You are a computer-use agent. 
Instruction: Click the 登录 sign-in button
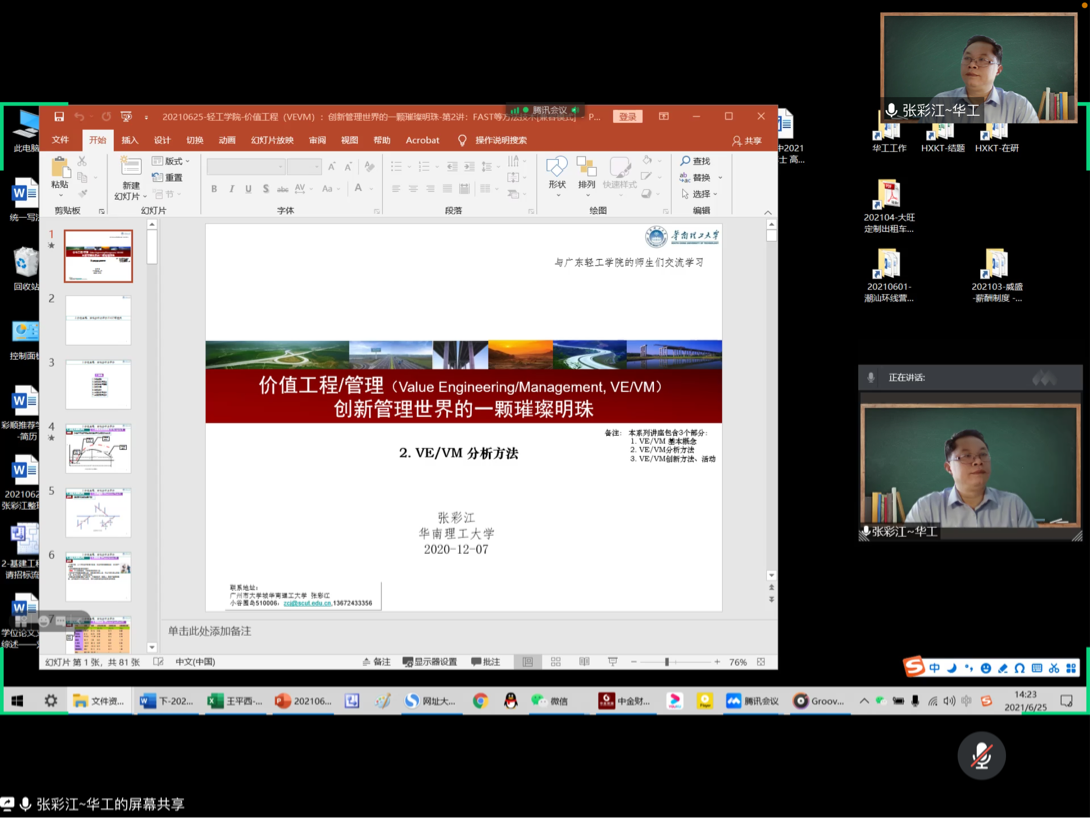(627, 117)
